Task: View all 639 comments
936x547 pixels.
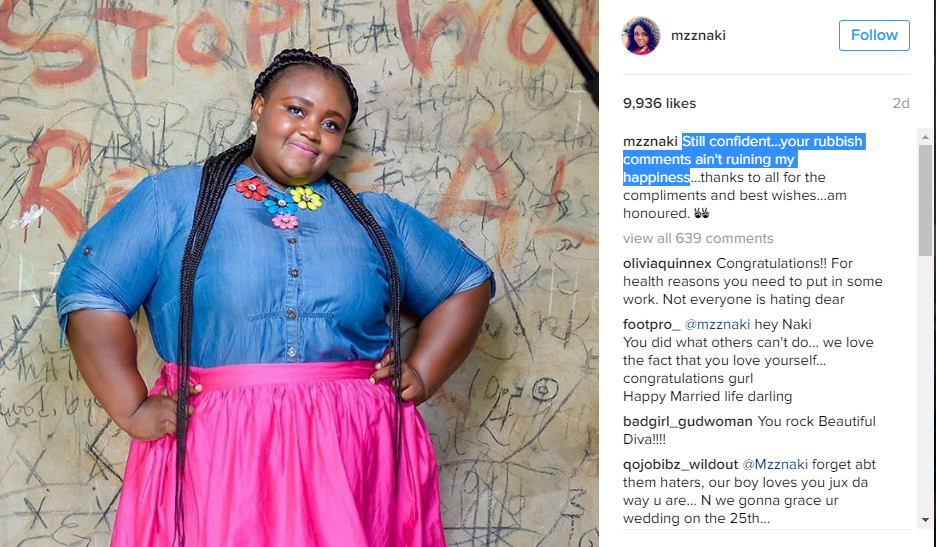Action: pyautogui.click(x=698, y=238)
